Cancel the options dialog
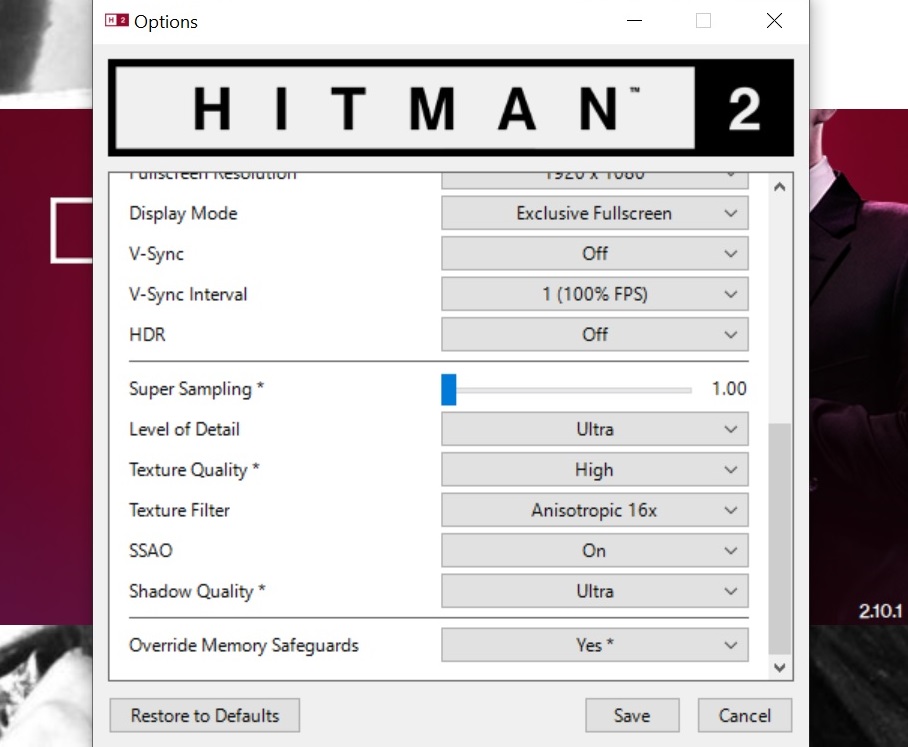The width and height of the screenshot is (908, 747). click(745, 716)
